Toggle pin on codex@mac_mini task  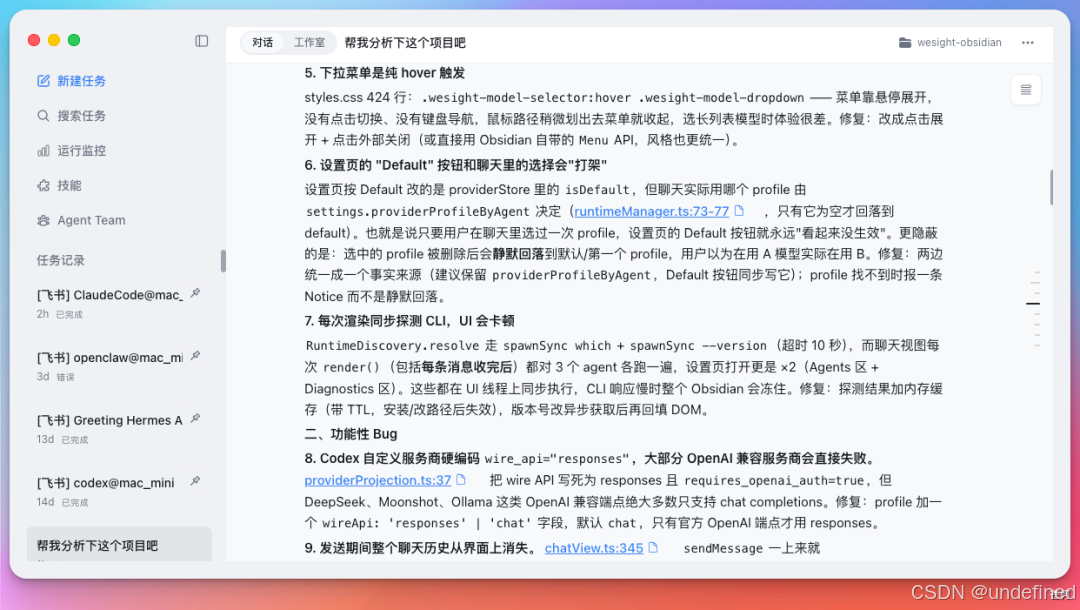(x=196, y=481)
